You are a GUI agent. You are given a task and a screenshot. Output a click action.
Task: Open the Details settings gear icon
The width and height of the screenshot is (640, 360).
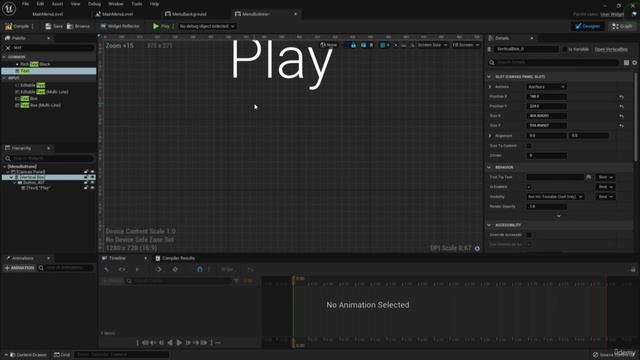click(x=635, y=62)
